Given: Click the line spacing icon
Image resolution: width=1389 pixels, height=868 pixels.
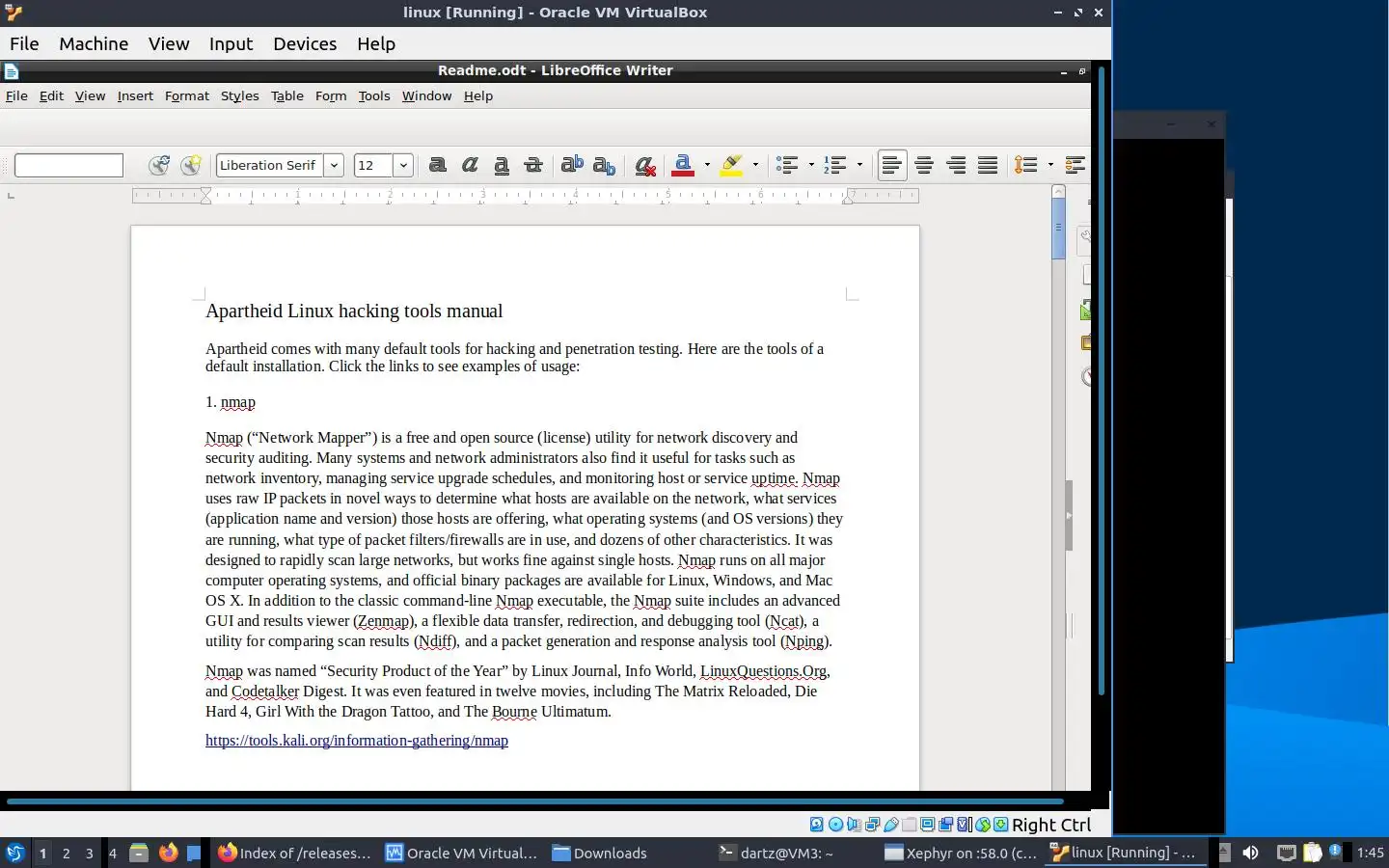Looking at the screenshot, I should tap(1026, 165).
